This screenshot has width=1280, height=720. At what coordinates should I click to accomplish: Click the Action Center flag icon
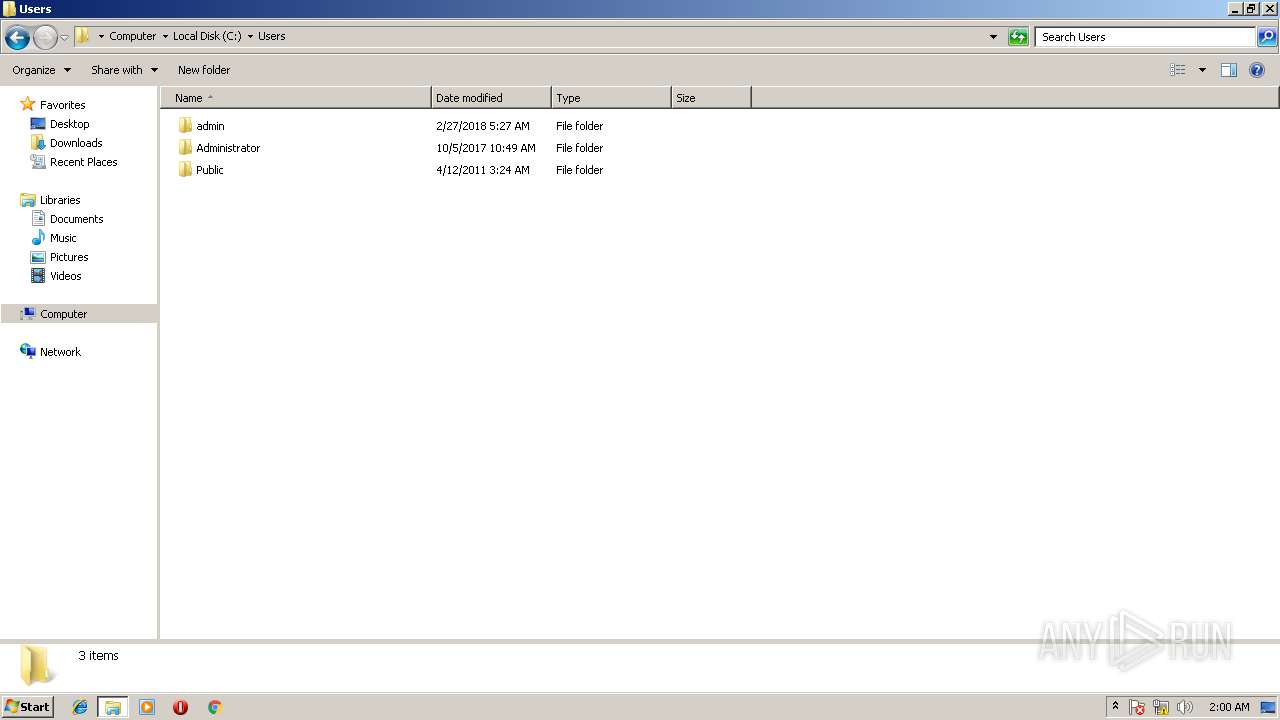coord(1137,707)
